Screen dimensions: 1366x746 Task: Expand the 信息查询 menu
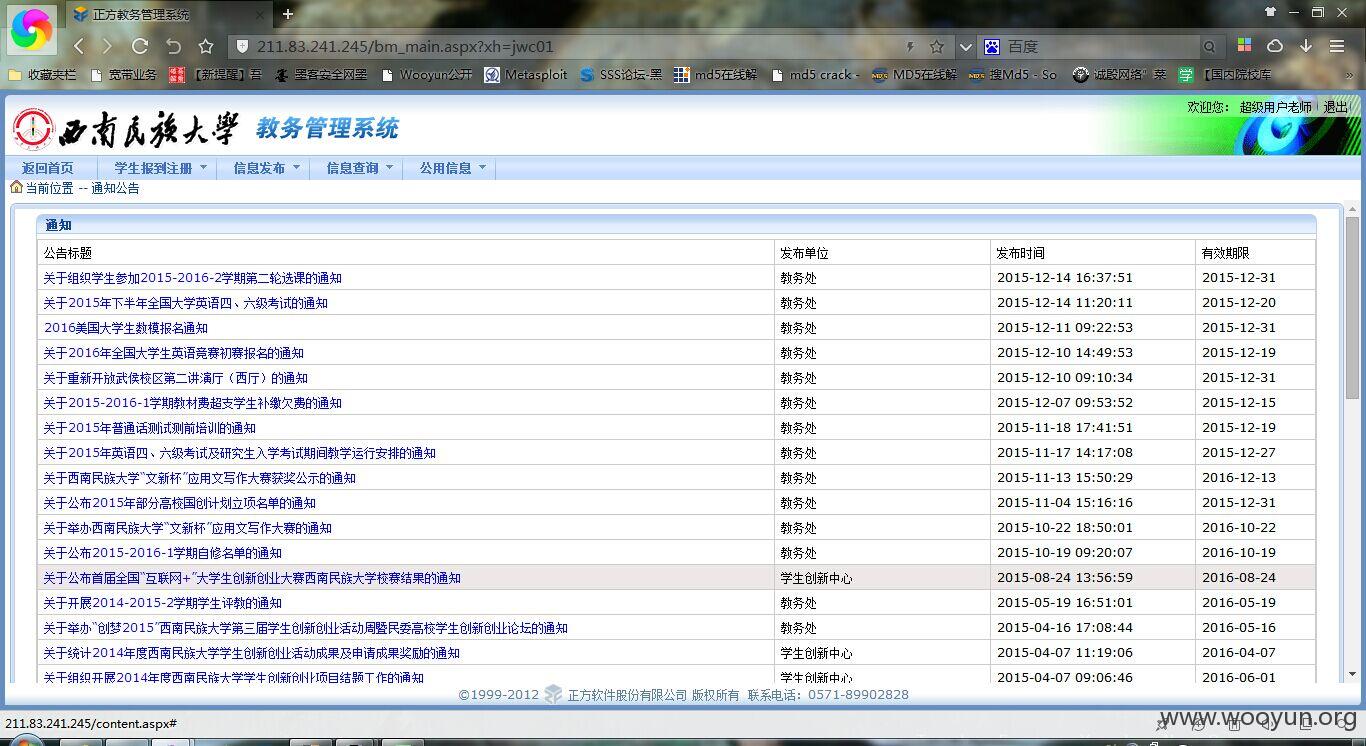(360, 168)
